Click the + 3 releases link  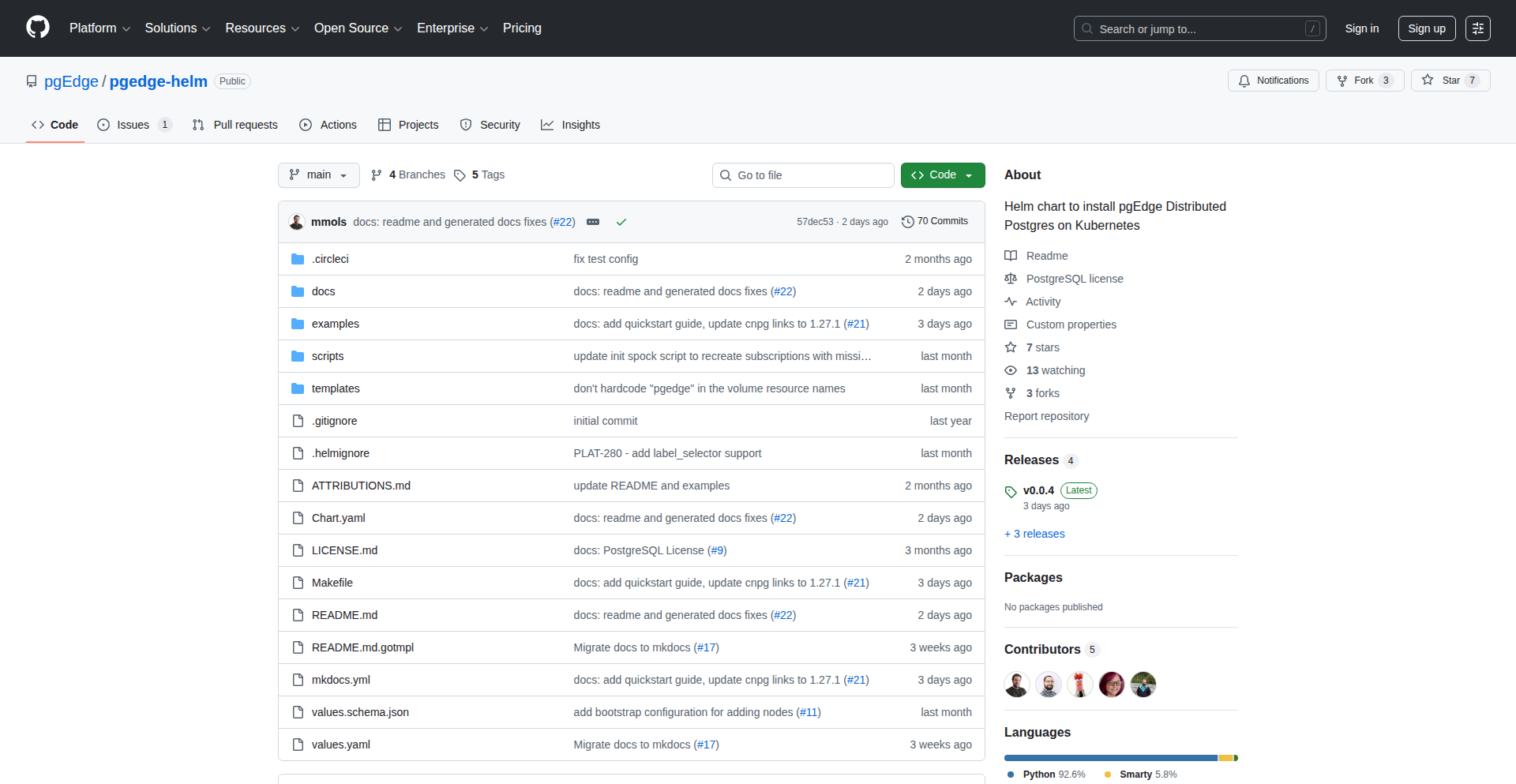click(1034, 534)
